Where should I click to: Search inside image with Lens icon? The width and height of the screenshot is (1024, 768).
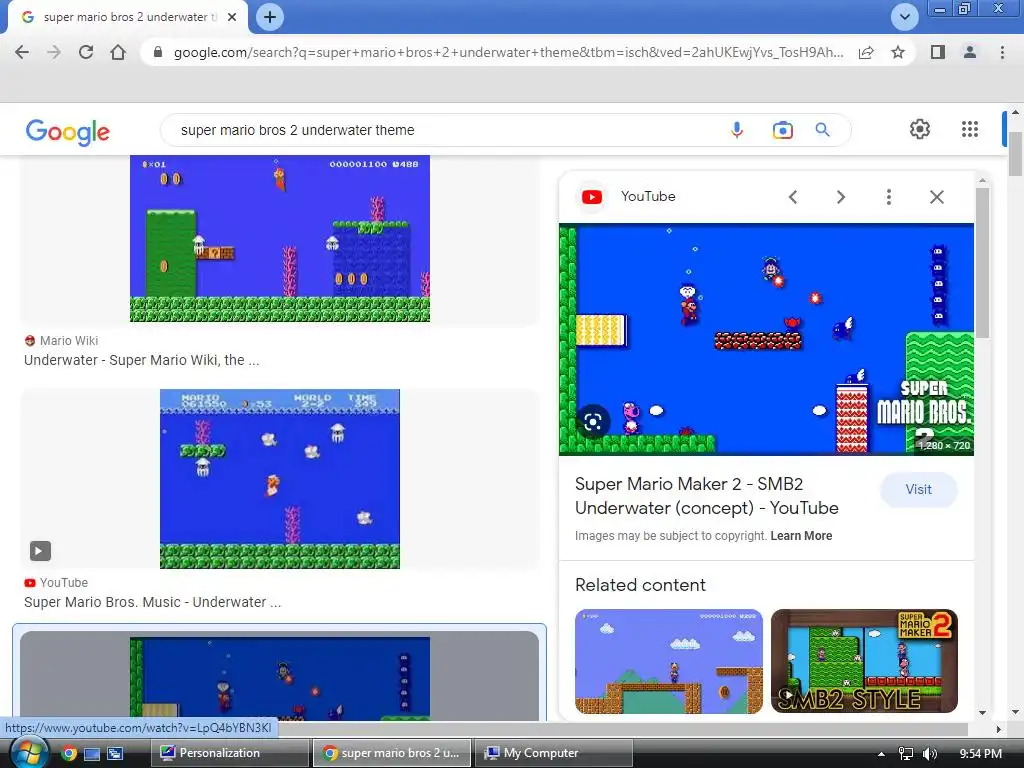pos(593,422)
